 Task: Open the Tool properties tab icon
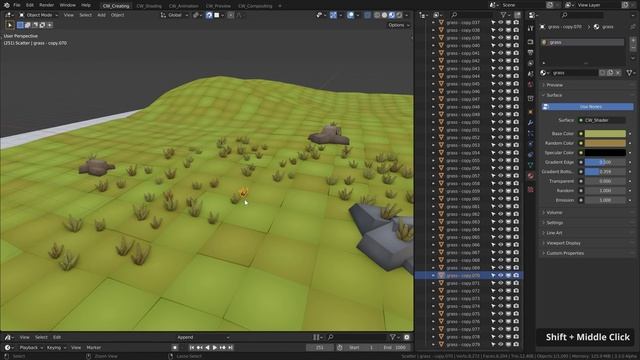coord(531,28)
